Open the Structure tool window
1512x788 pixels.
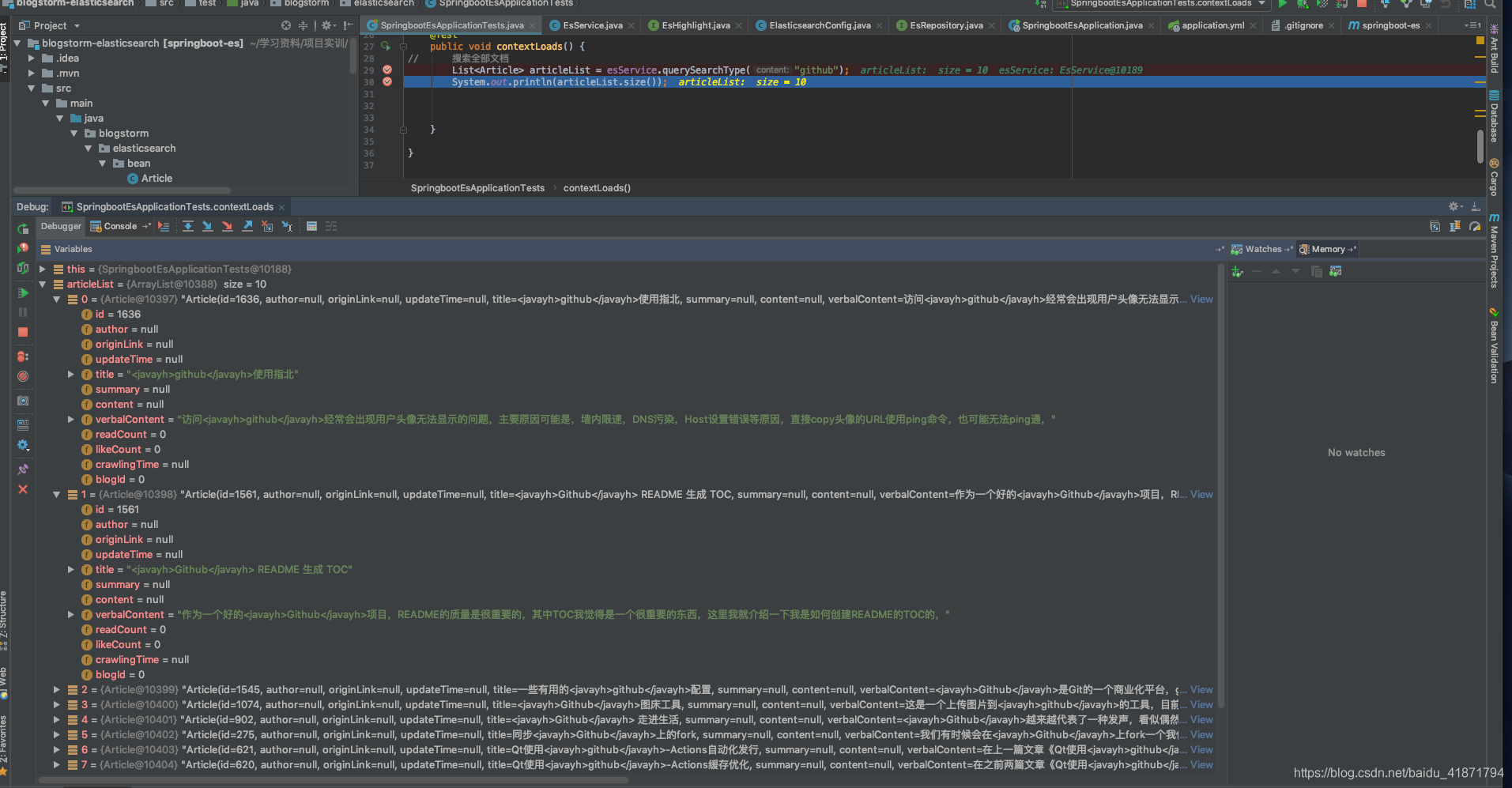click(x=4, y=620)
